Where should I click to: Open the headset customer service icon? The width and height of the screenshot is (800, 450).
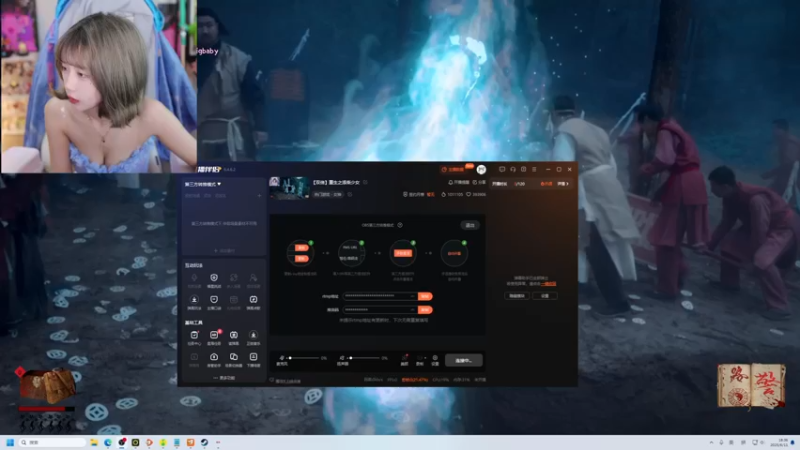pyautogui.click(x=513, y=169)
